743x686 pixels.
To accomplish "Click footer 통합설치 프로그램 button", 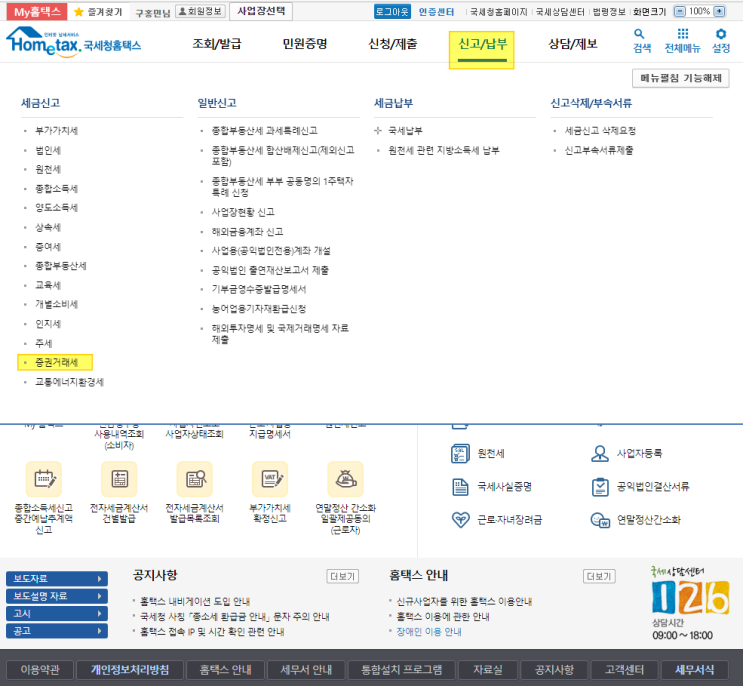I will pyautogui.click(x=401, y=670).
